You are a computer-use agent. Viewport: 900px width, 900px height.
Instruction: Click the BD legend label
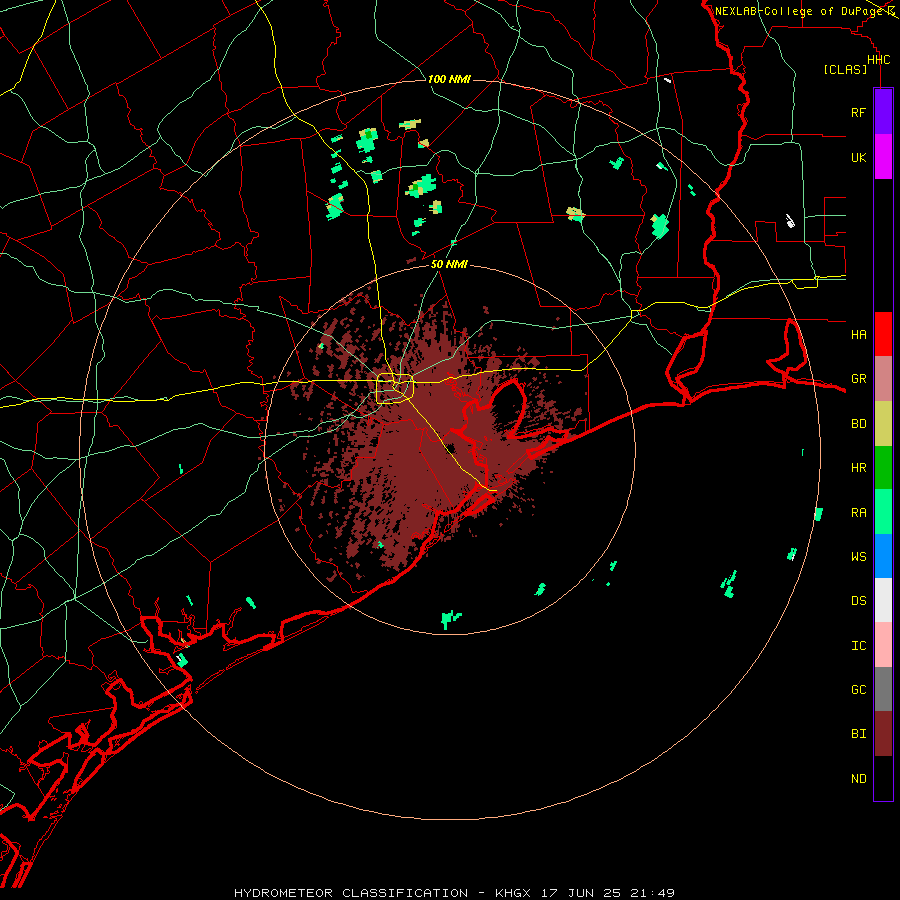click(858, 424)
